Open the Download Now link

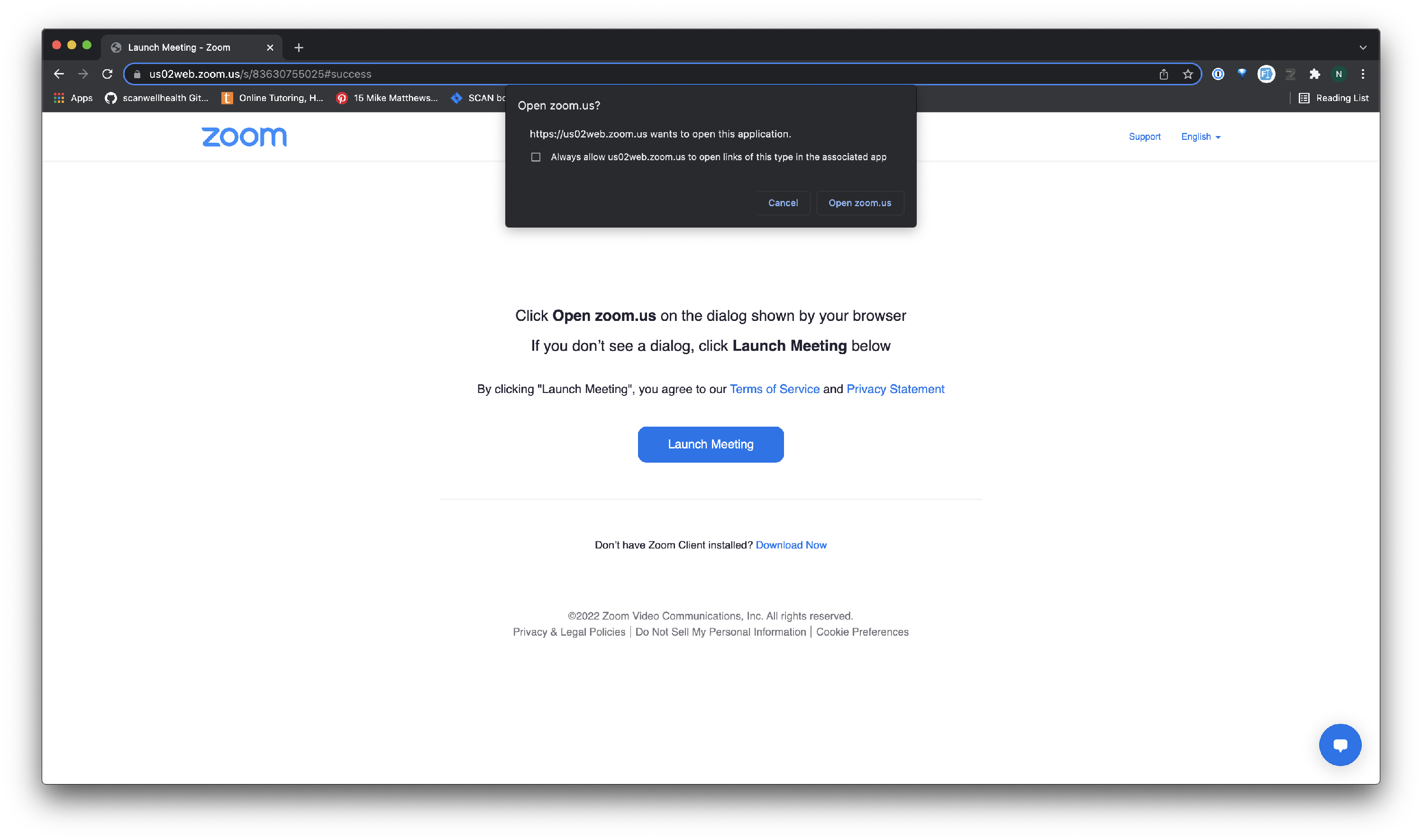791,545
